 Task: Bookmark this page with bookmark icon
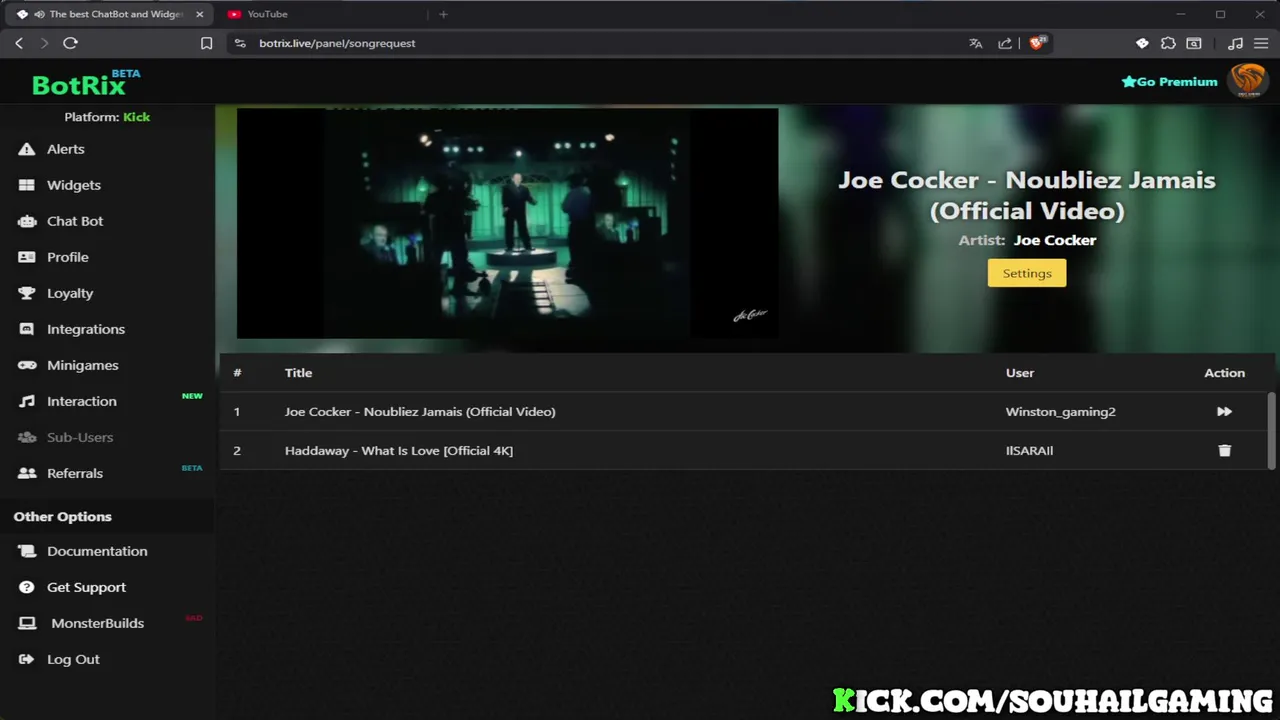tap(206, 43)
